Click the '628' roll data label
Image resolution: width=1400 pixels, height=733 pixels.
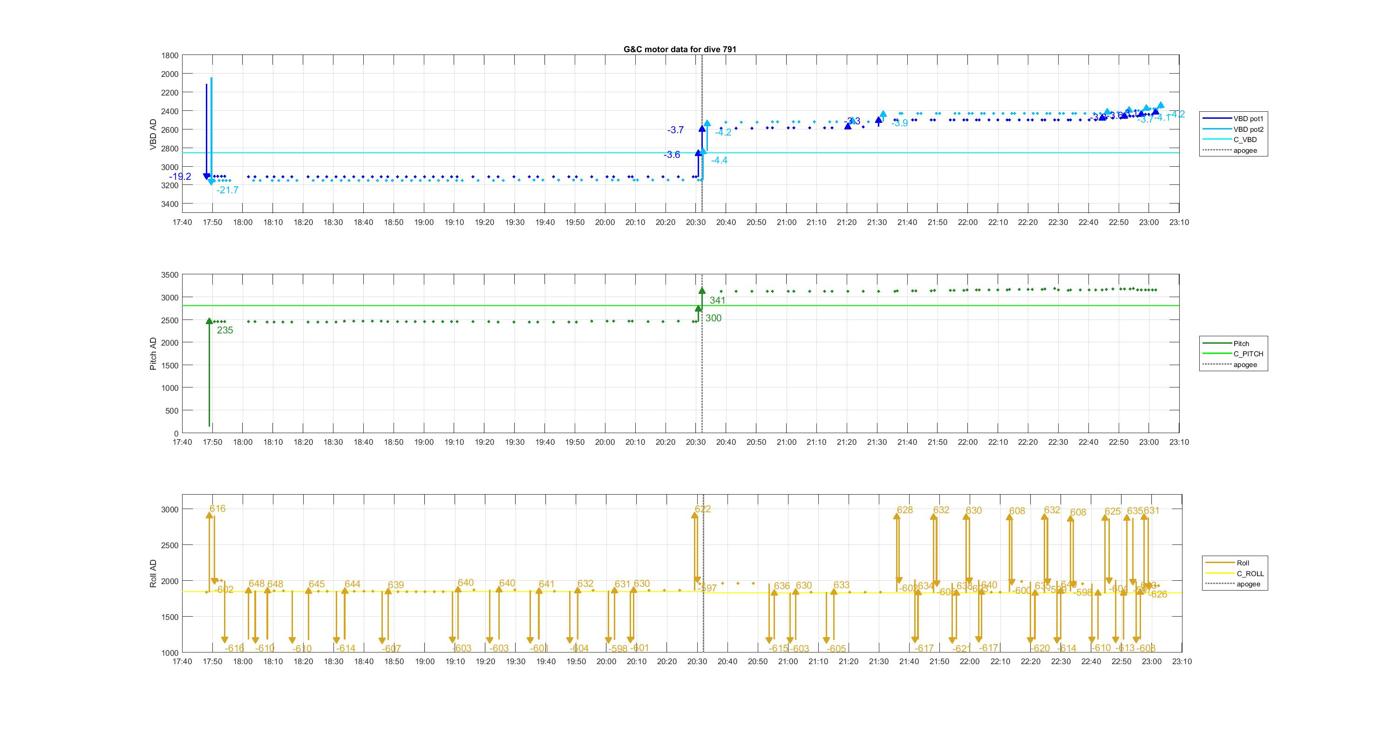pyautogui.click(x=905, y=510)
